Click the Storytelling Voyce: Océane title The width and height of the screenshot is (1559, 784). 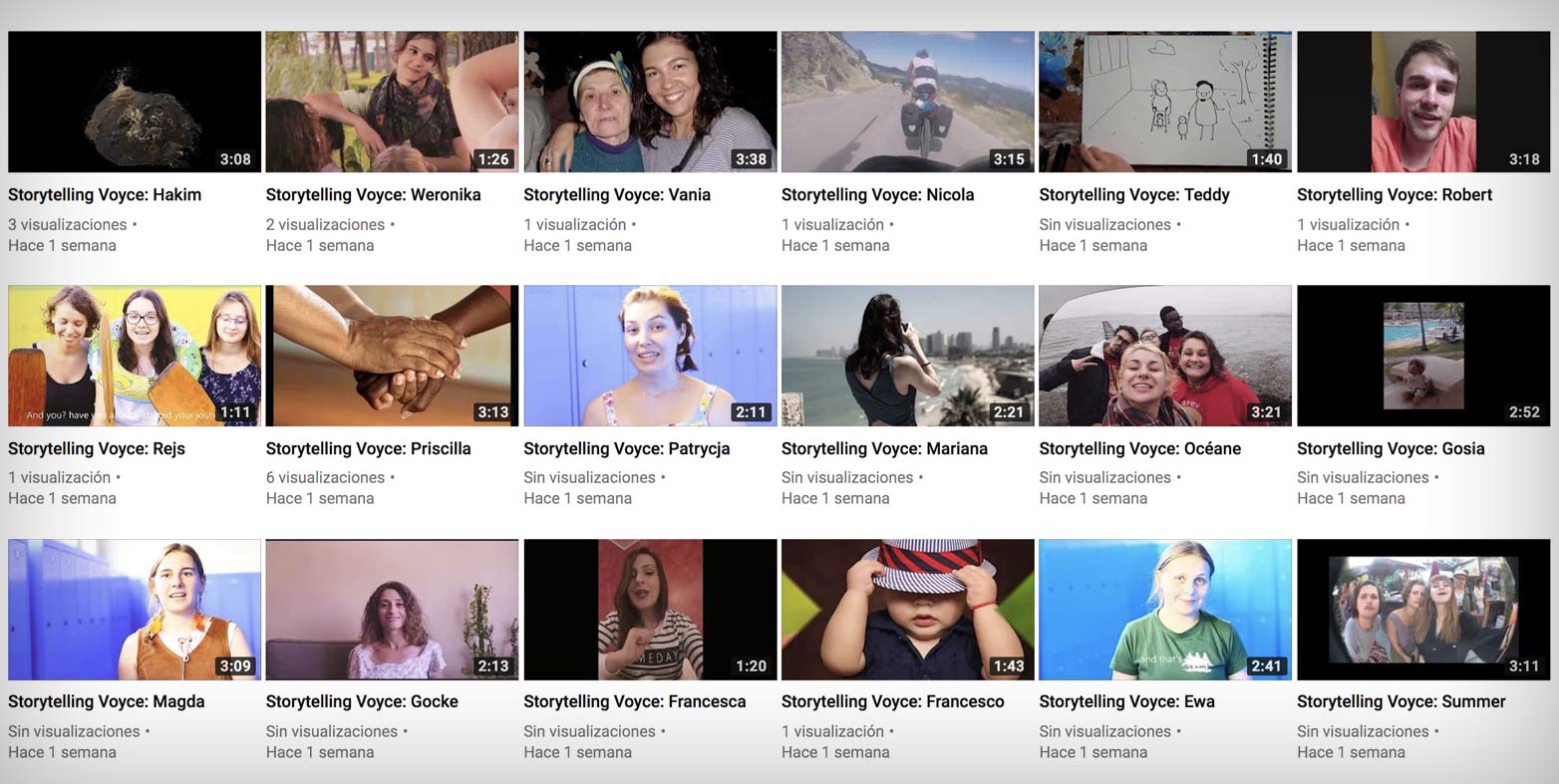pyautogui.click(x=1139, y=448)
